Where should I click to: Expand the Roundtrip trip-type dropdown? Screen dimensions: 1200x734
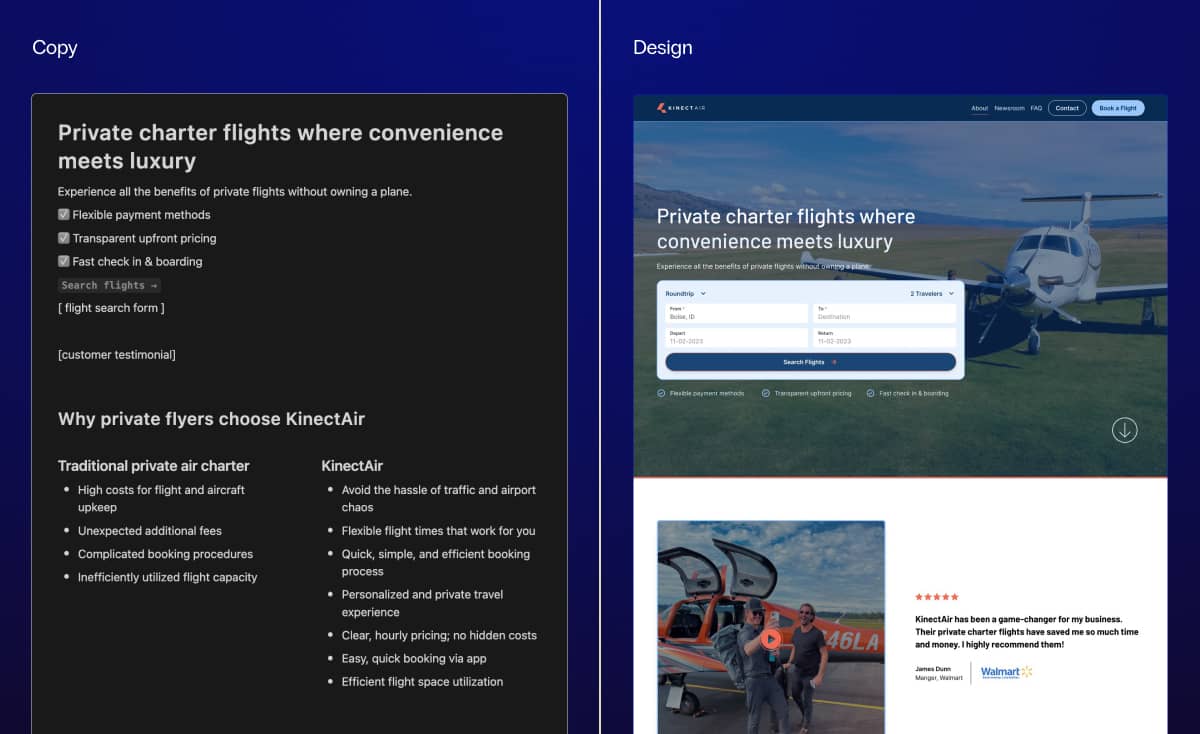pos(686,294)
